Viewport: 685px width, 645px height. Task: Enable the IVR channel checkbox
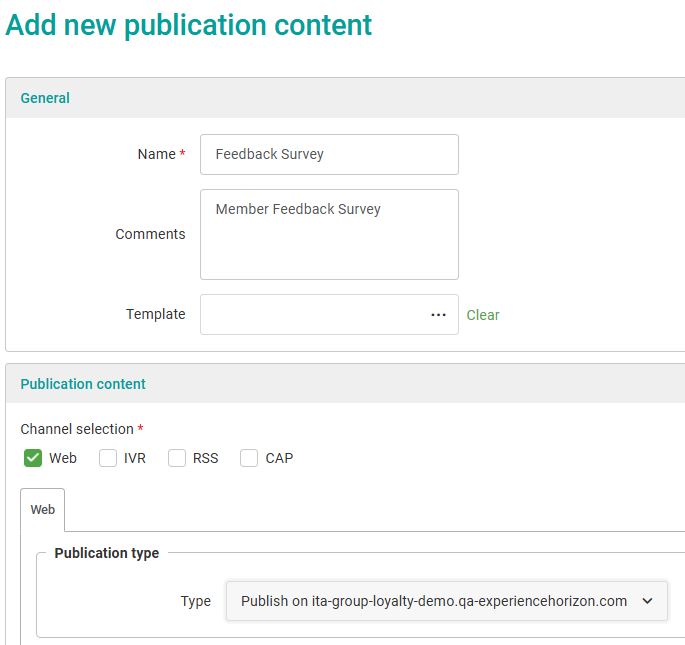click(108, 458)
